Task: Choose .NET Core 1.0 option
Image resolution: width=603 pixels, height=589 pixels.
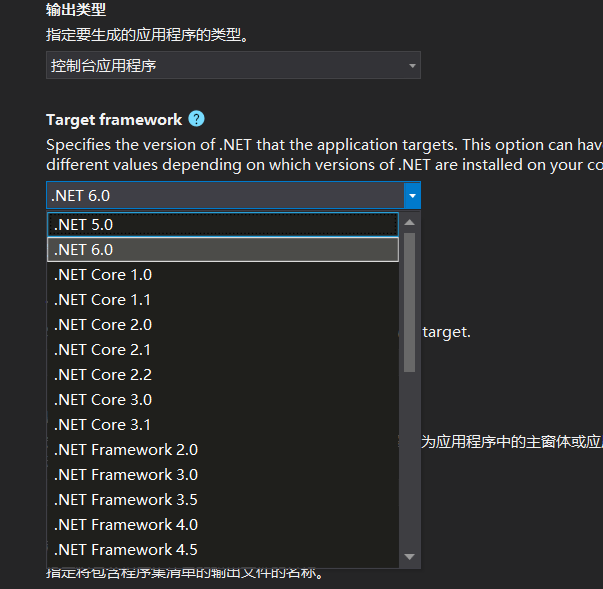Action: 223,275
